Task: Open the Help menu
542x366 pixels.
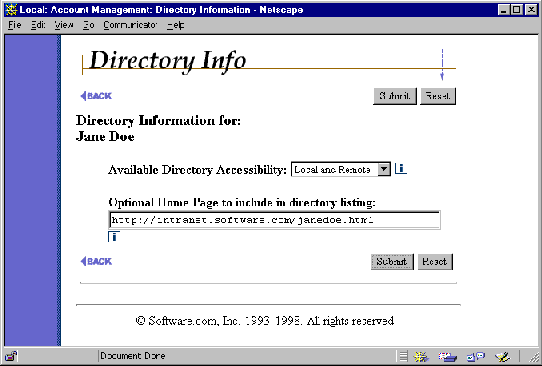Action: (176, 25)
